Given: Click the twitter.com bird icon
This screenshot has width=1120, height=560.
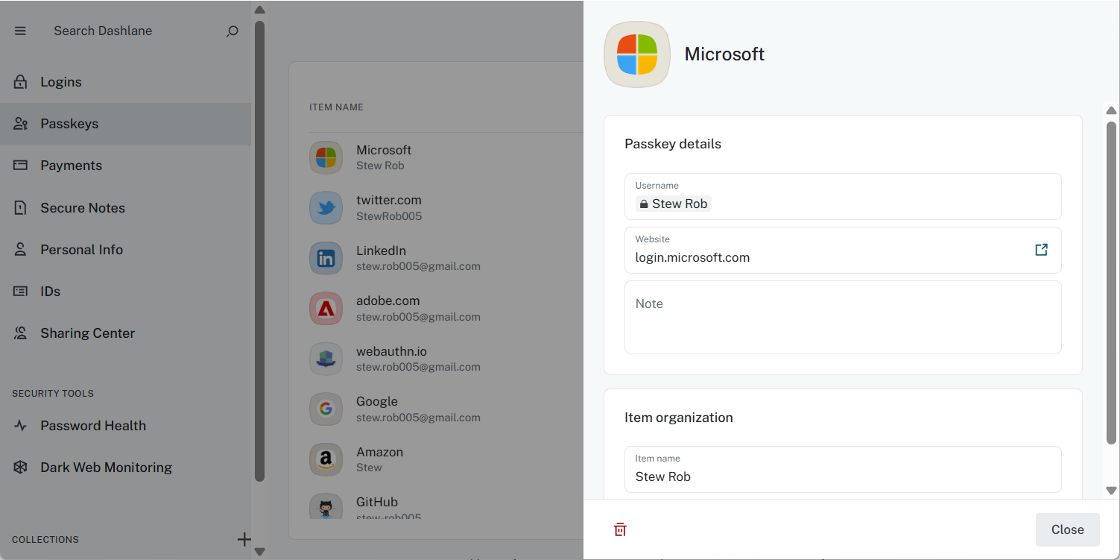Looking at the screenshot, I should click(326, 208).
